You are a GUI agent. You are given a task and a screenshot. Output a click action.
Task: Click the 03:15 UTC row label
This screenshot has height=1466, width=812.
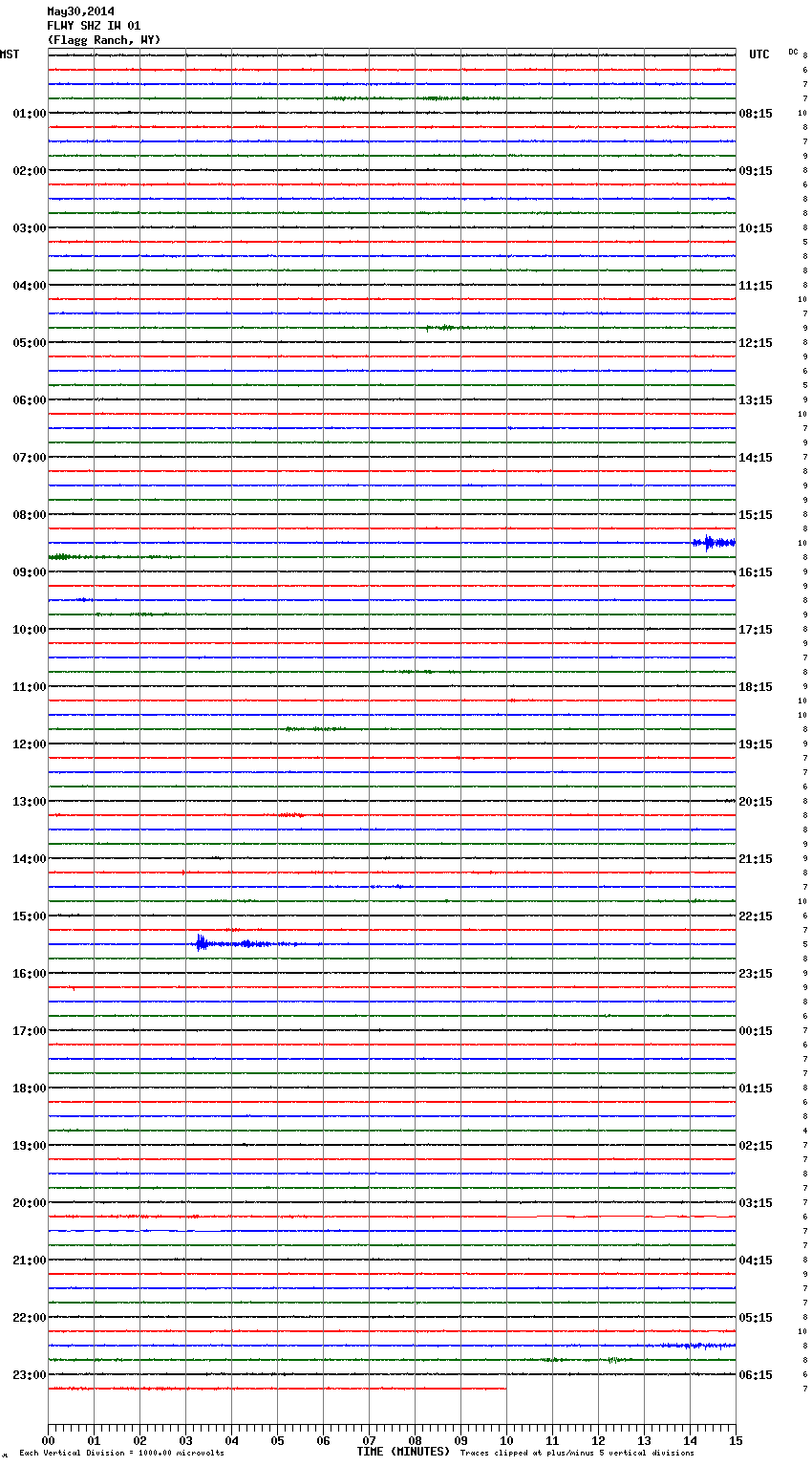click(x=756, y=1203)
